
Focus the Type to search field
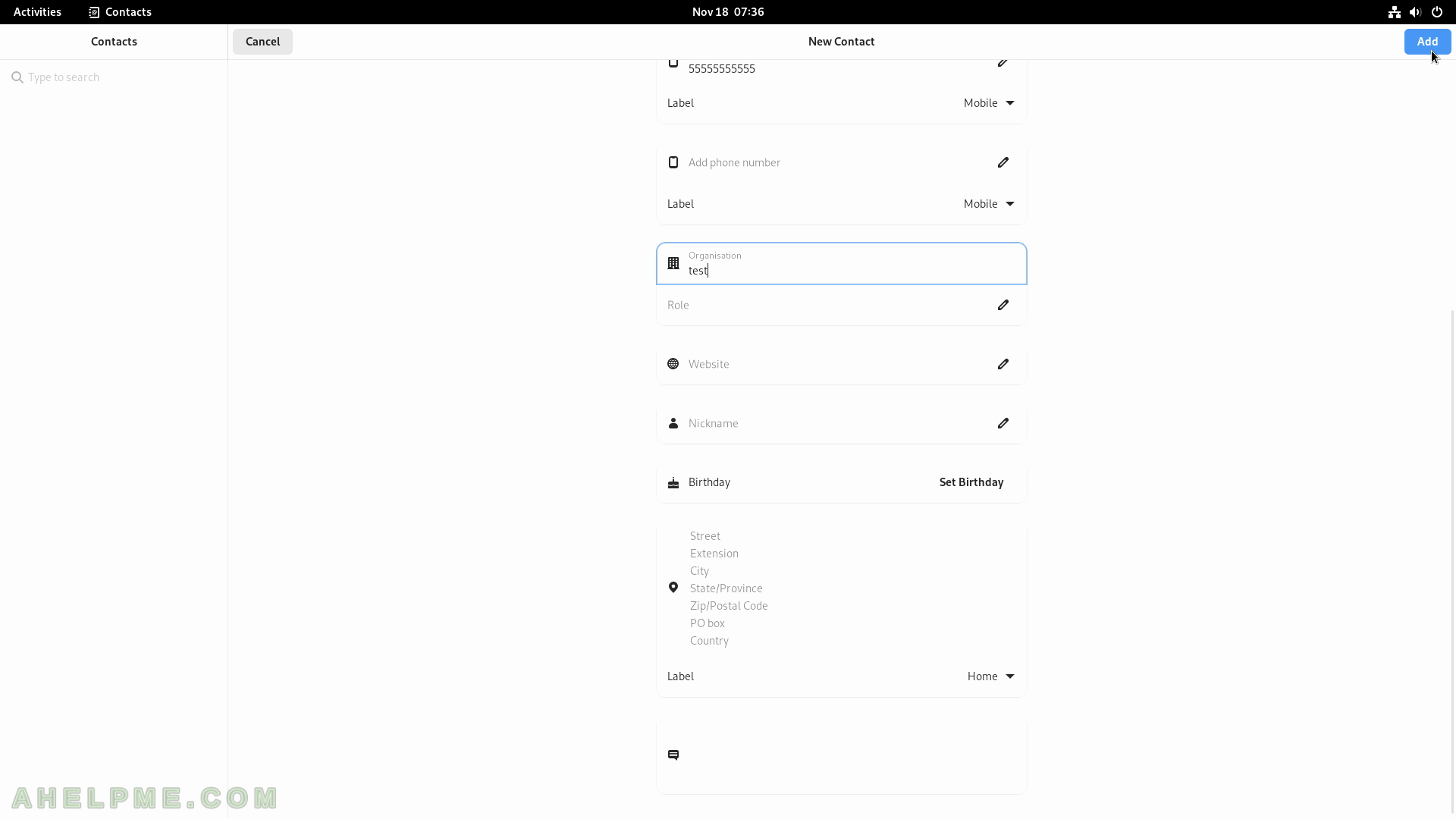[x=114, y=77]
